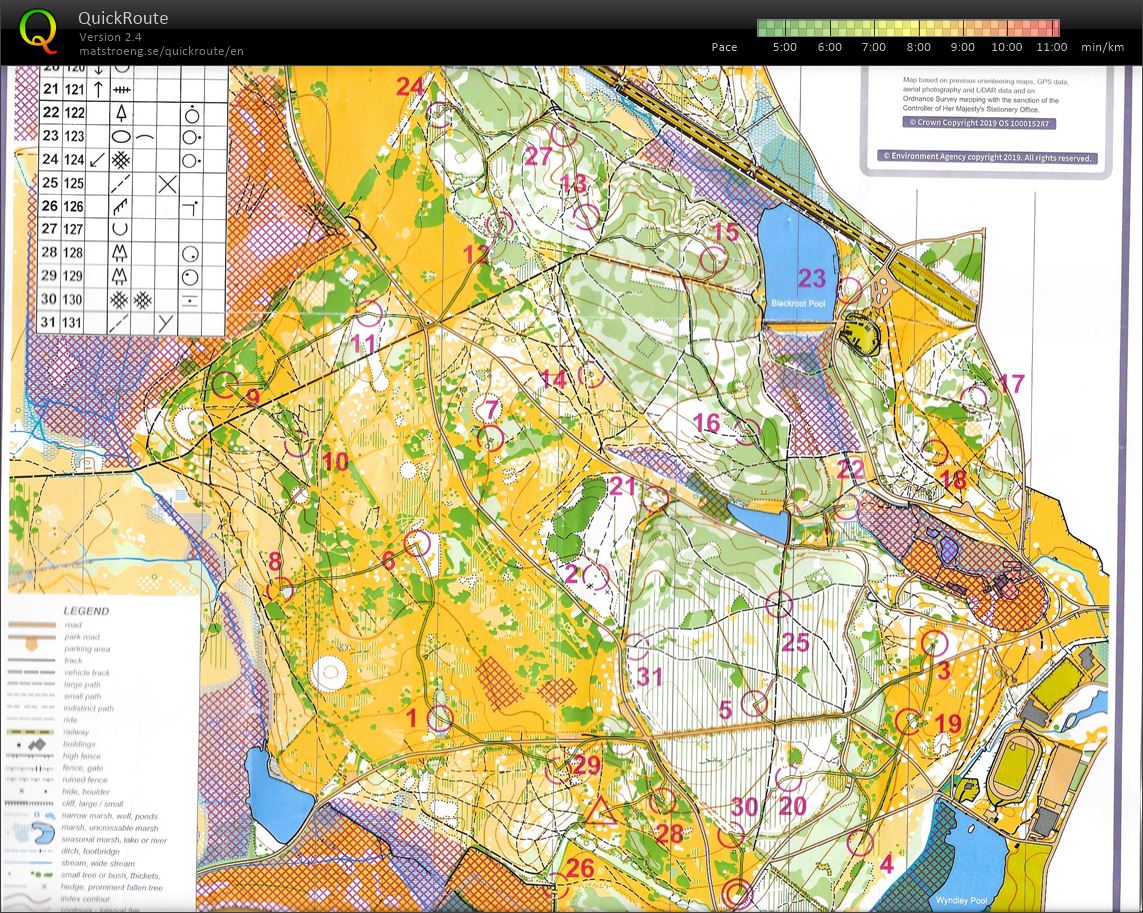Click the start triangle on the map
The height and width of the screenshot is (913, 1143).
pos(600,812)
